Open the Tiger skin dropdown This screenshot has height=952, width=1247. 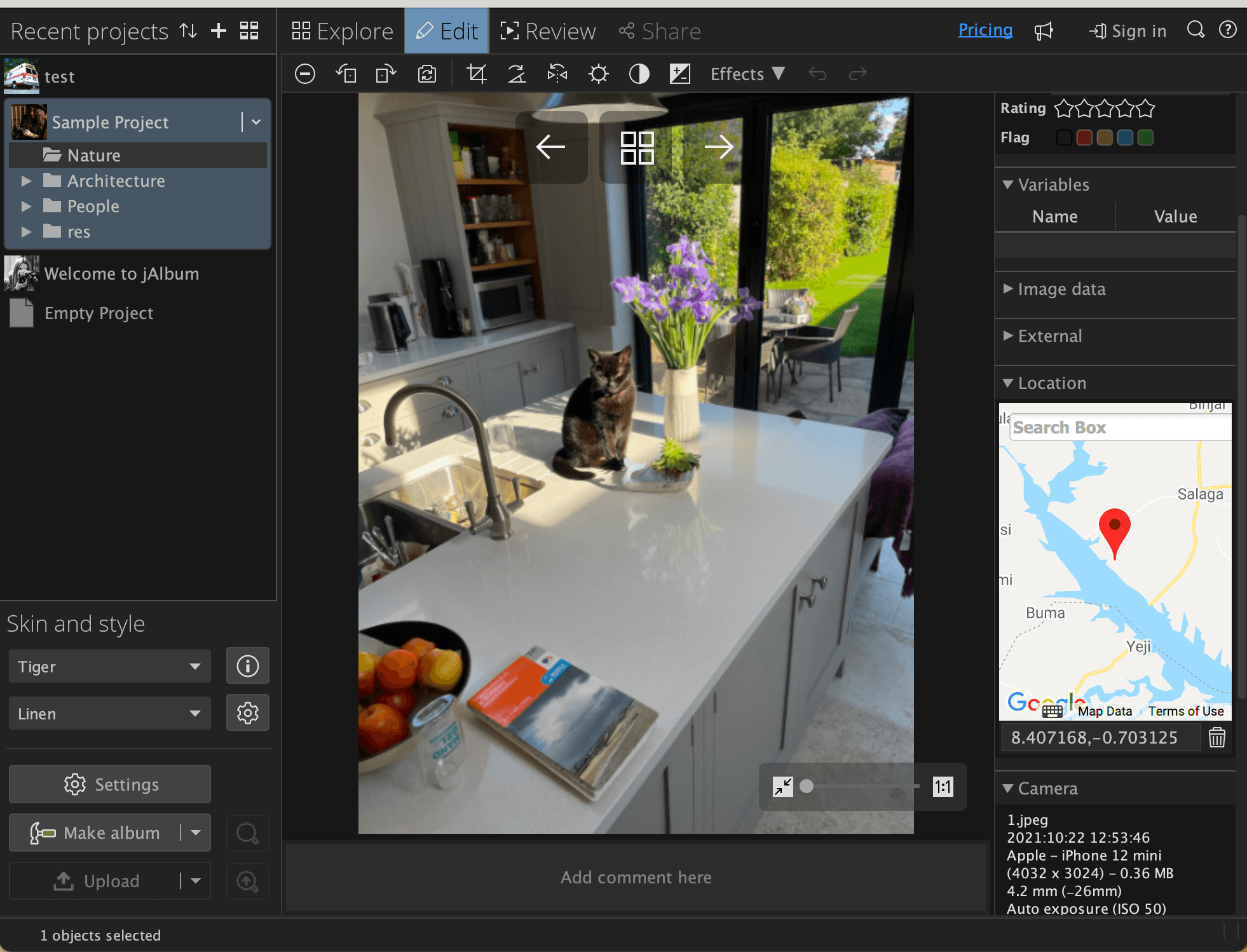109,667
